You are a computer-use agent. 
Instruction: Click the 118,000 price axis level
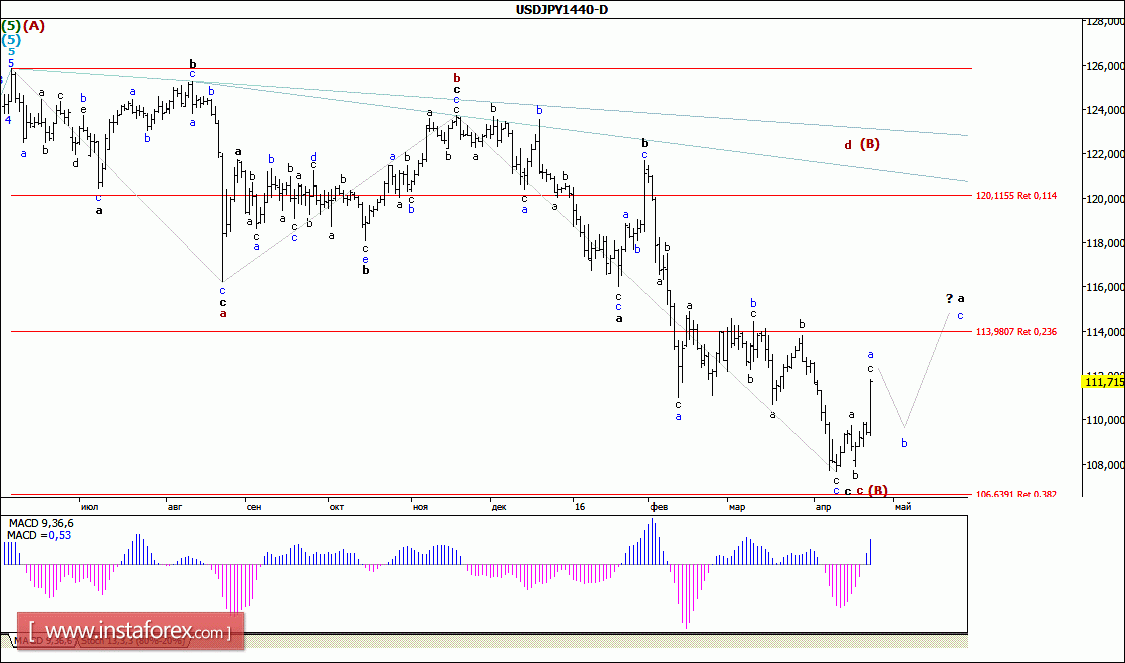click(1106, 243)
